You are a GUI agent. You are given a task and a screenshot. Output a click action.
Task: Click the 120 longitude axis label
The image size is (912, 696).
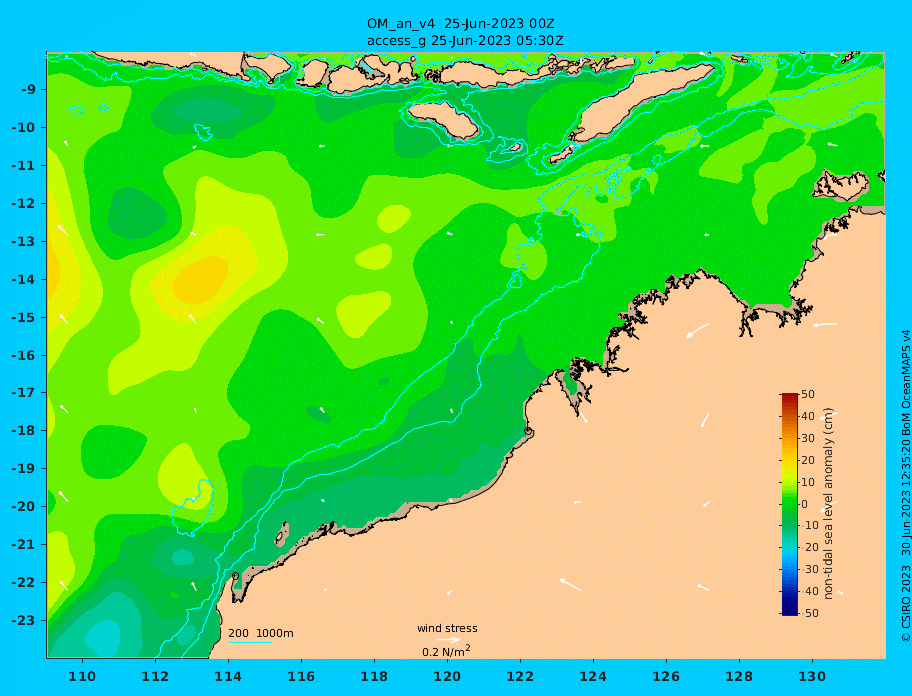coord(447,677)
